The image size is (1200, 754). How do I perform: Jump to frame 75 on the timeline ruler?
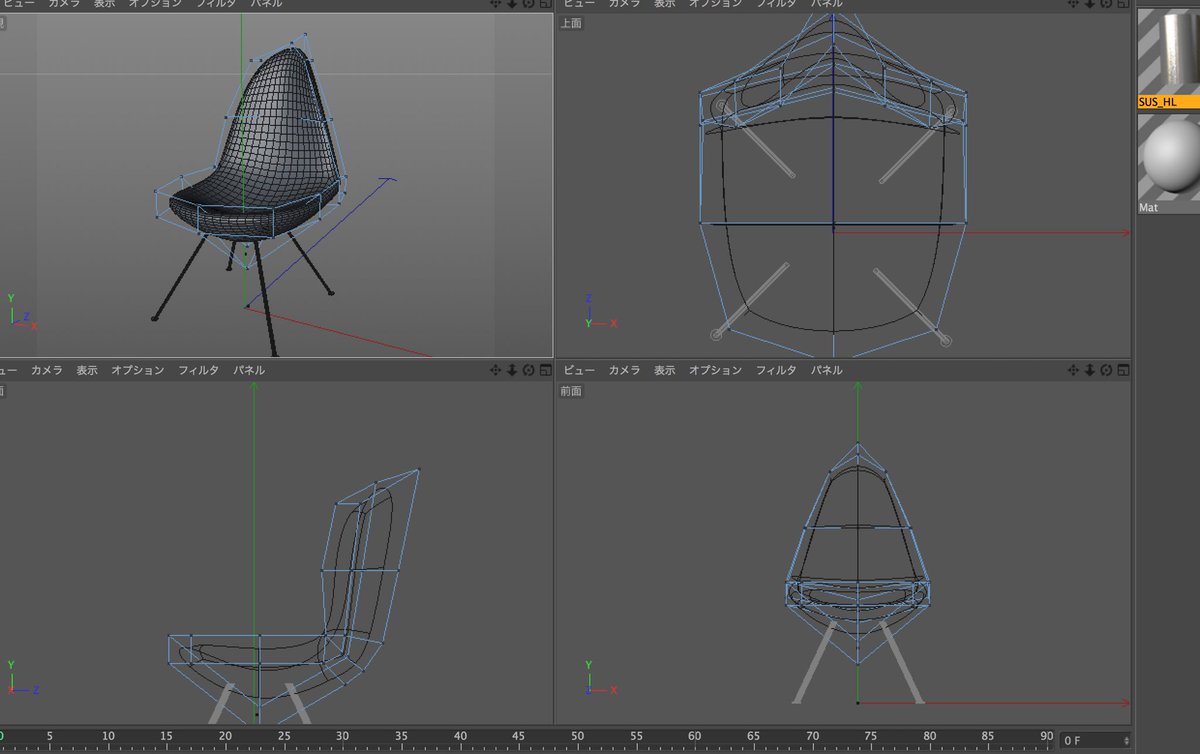pos(870,738)
